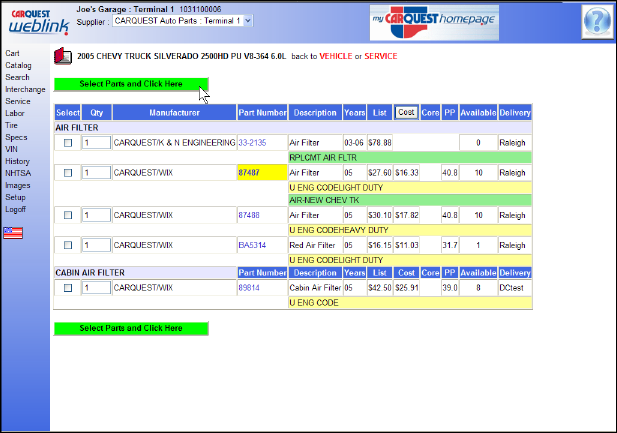Open NHTSA in the sidebar
This screenshot has width=617, height=433.
pos(18,173)
